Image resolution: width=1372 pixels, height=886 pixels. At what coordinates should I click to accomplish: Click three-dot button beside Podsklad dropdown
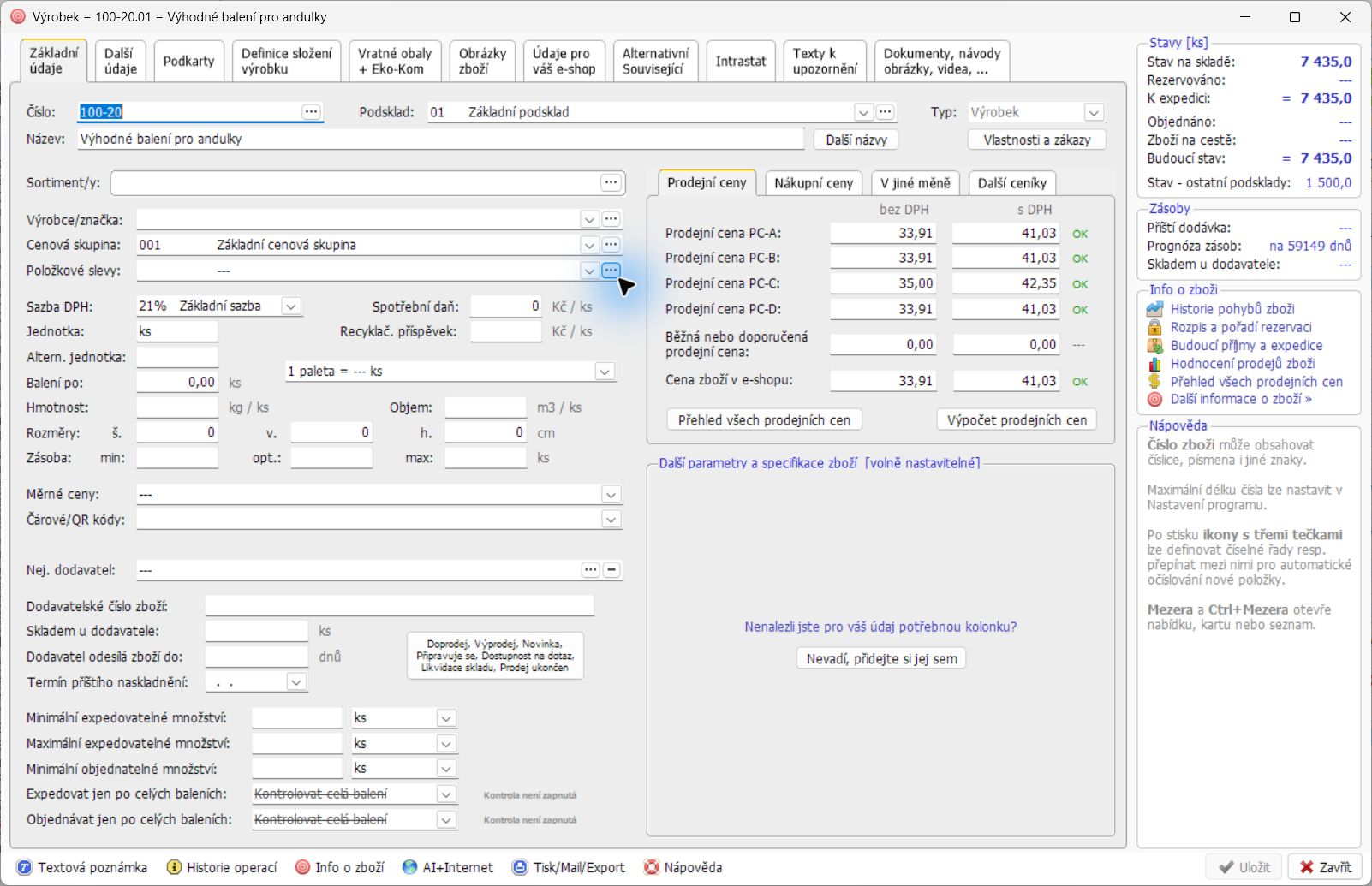[886, 112]
